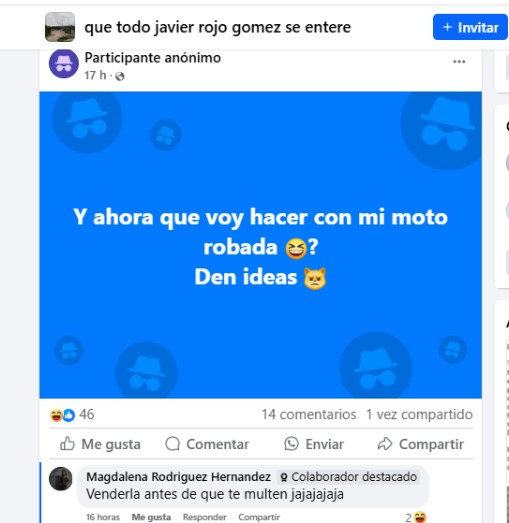Click the like reaction icon near 46

coord(69,415)
